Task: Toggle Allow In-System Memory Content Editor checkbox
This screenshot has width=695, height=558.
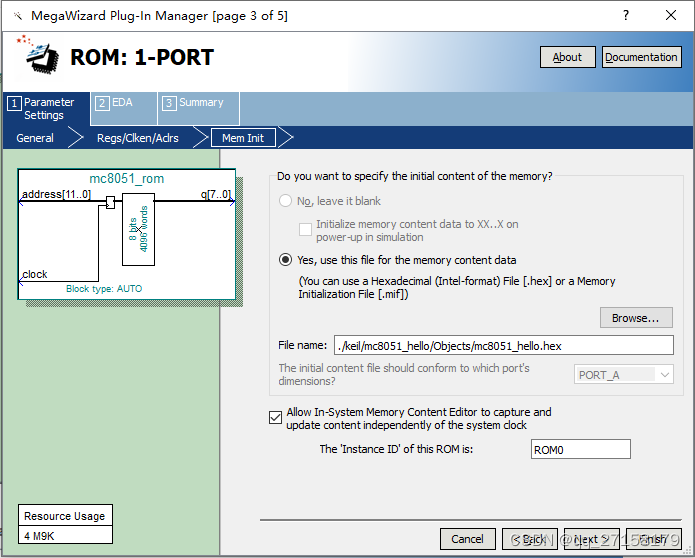Action: (x=275, y=418)
